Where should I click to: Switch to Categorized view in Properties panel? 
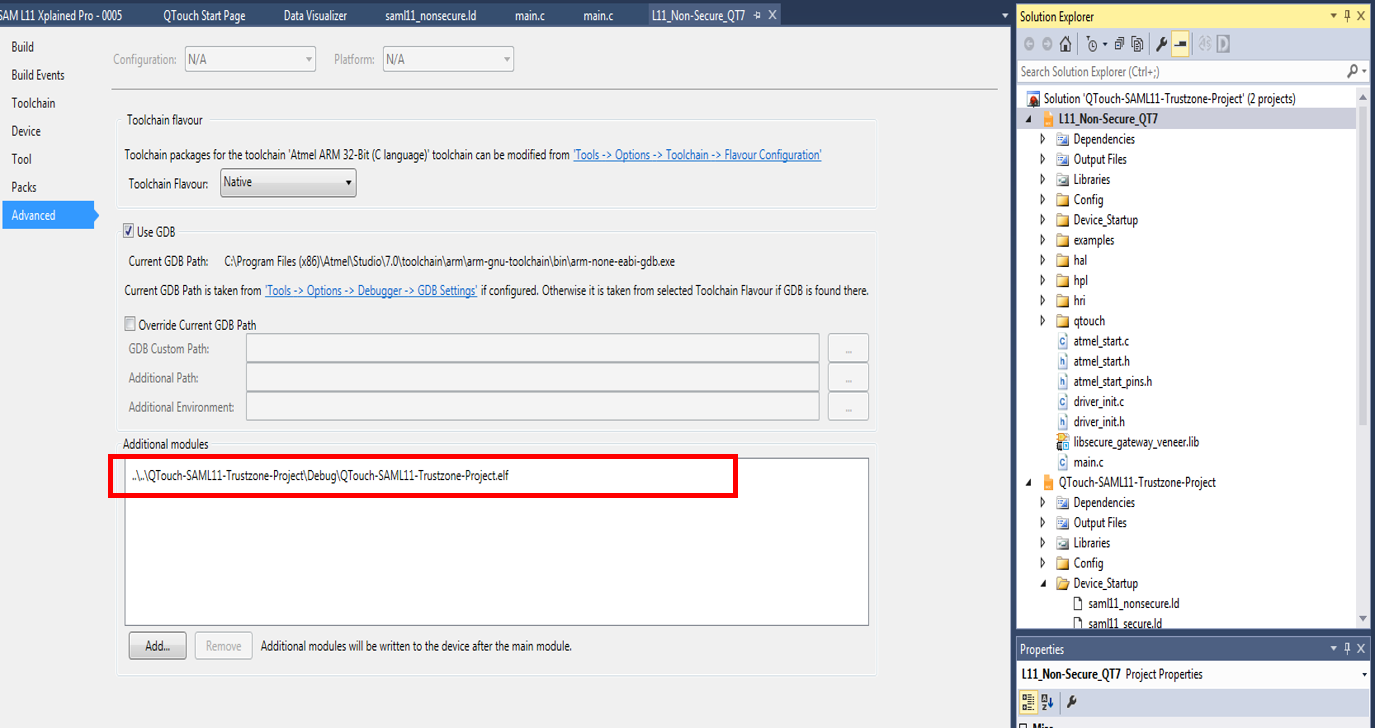[x=1028, y=702]
